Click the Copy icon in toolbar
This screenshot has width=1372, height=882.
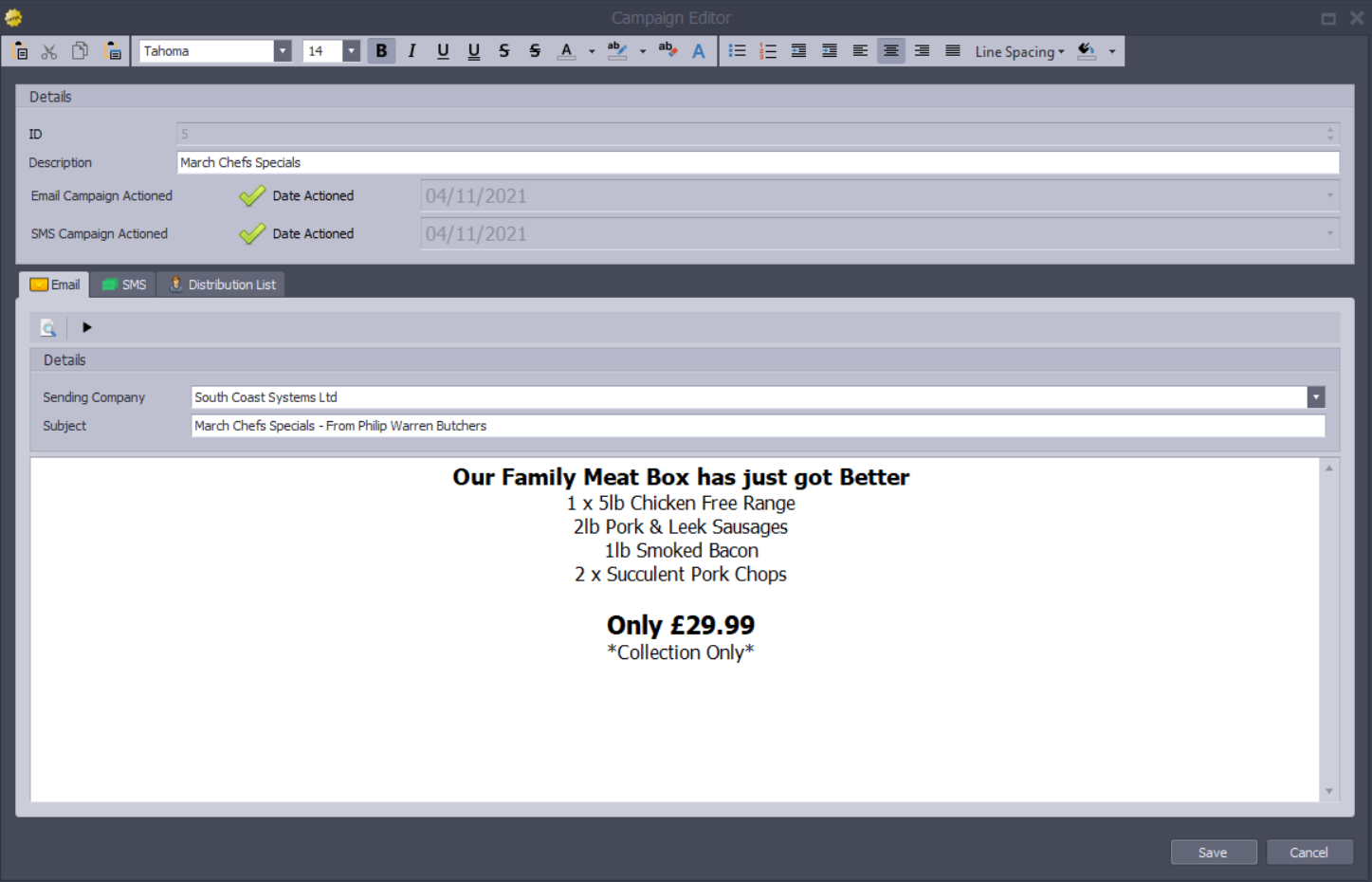point(81,51)
